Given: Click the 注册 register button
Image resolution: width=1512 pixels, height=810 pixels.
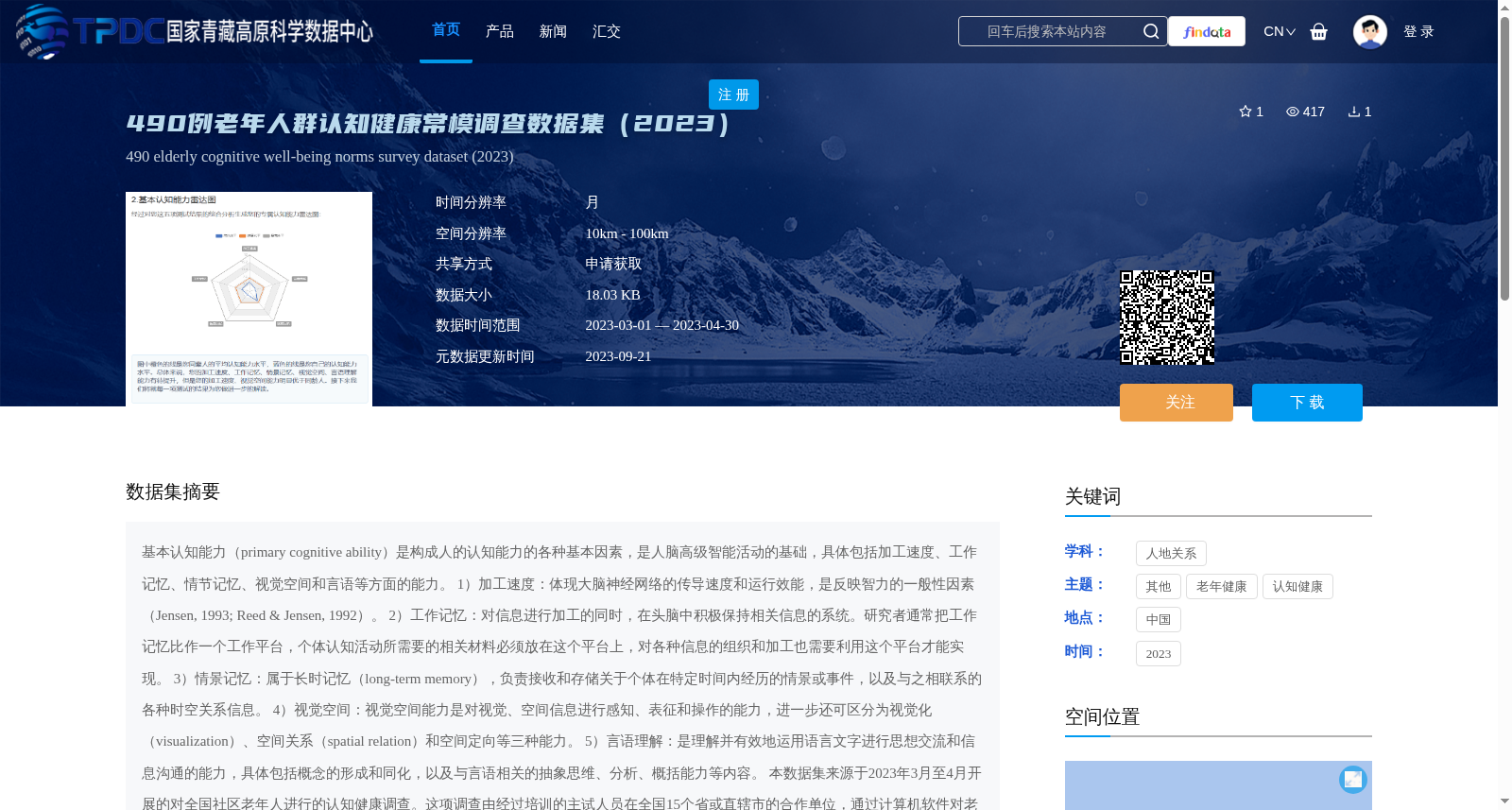Looking at the screenshot, I should coord(733,95).
